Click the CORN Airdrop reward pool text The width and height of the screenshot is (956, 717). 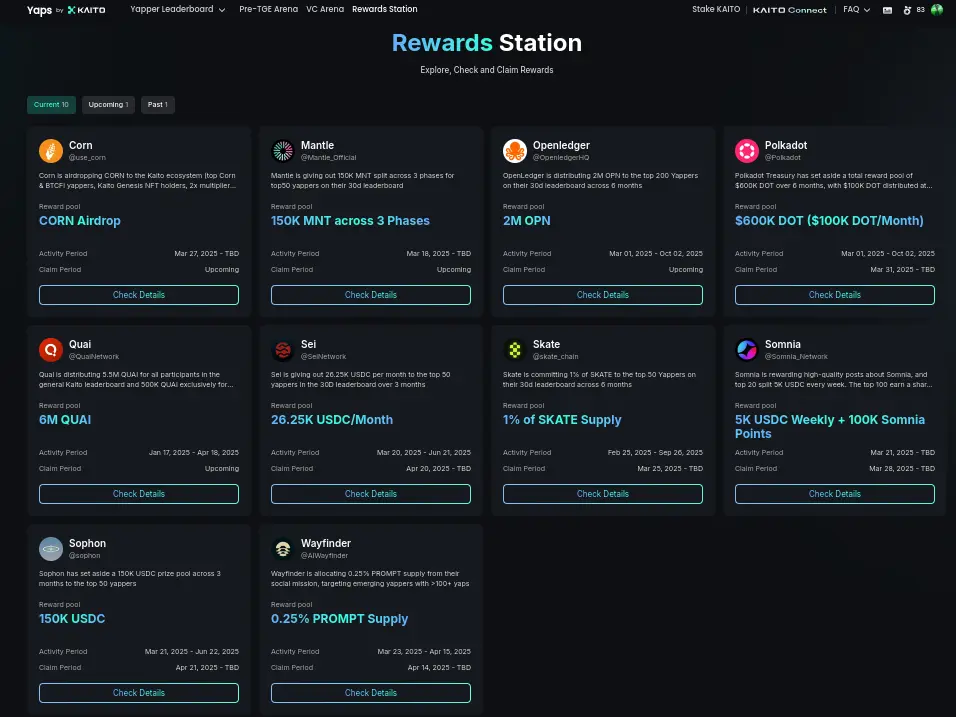click(x=80, y=221)
